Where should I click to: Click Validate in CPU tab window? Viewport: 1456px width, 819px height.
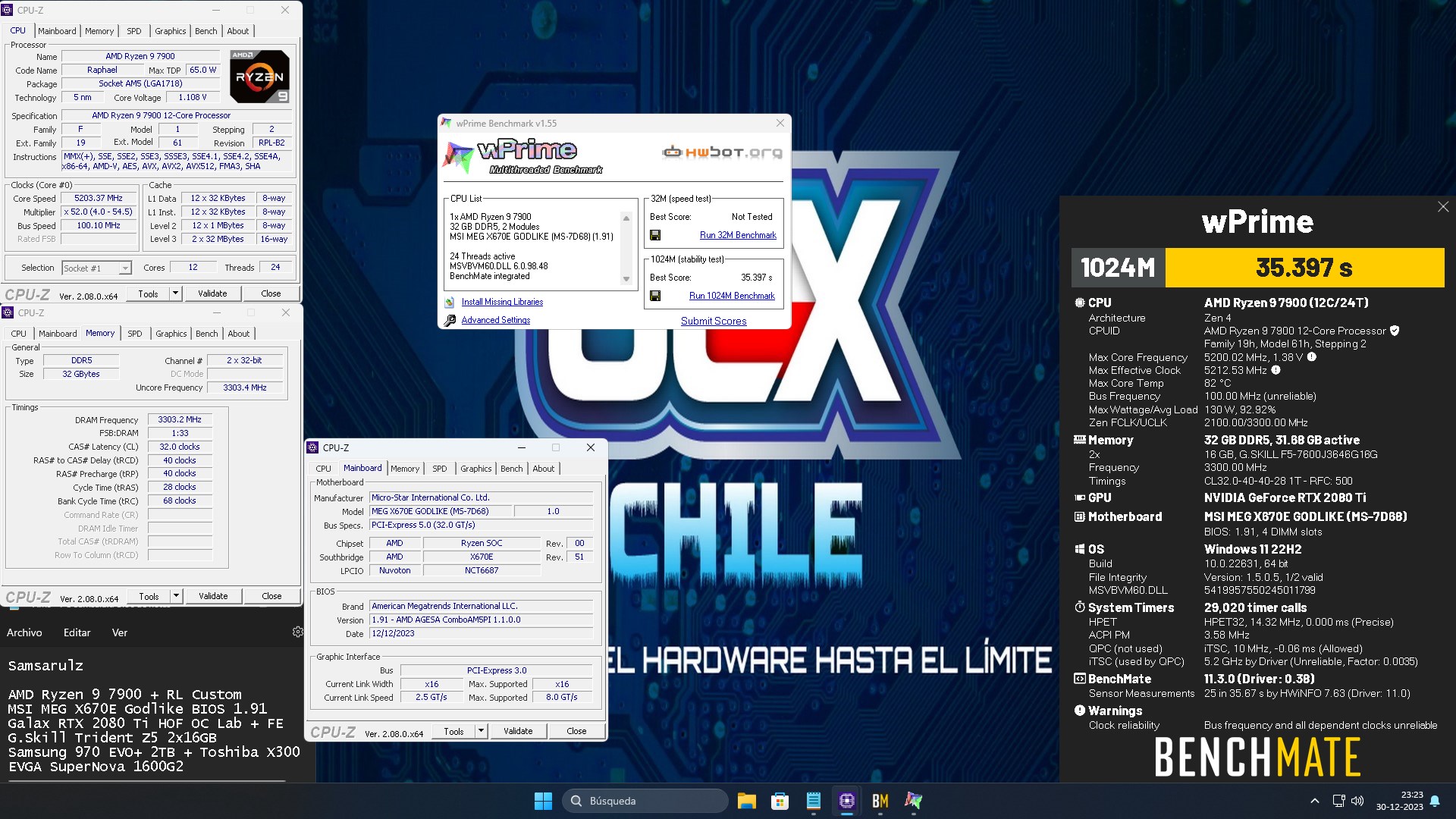click(x=212, y=293)
